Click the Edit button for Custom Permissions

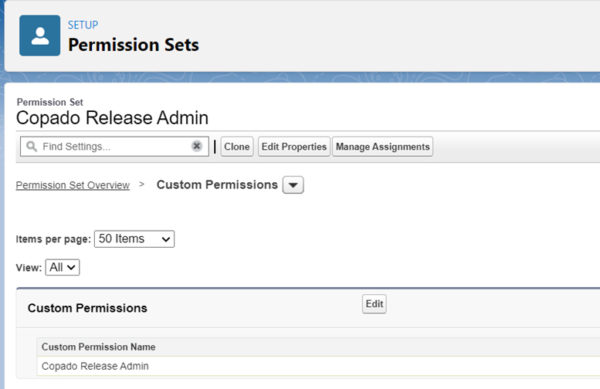click(x=374, y=304)
